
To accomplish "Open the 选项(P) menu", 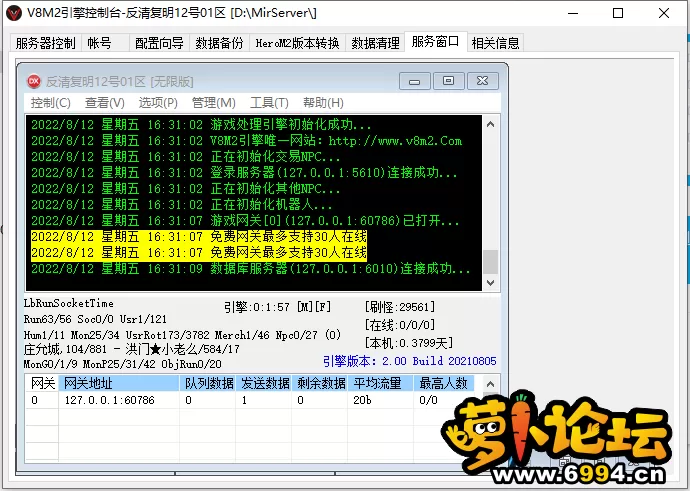I will tap(158, 103).
